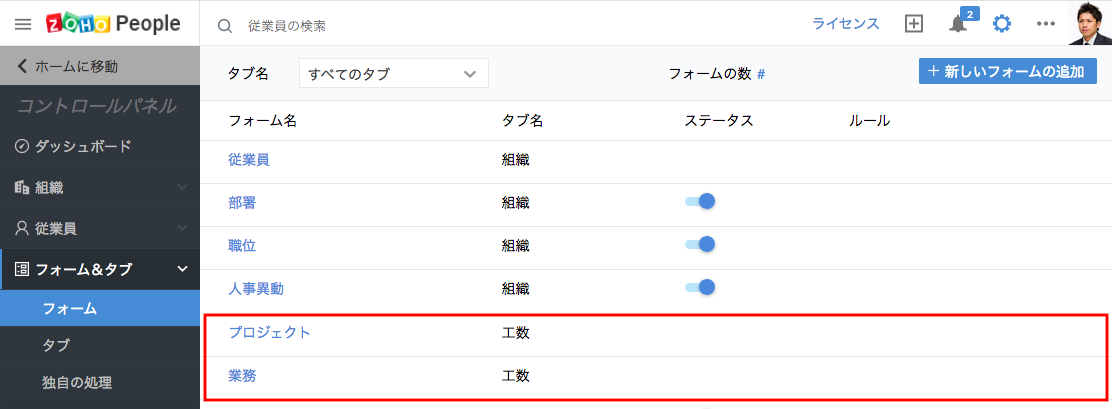Collapse the フォーム&タブ sidebar section
1112x409 pixels.
[x=182, y=269]
